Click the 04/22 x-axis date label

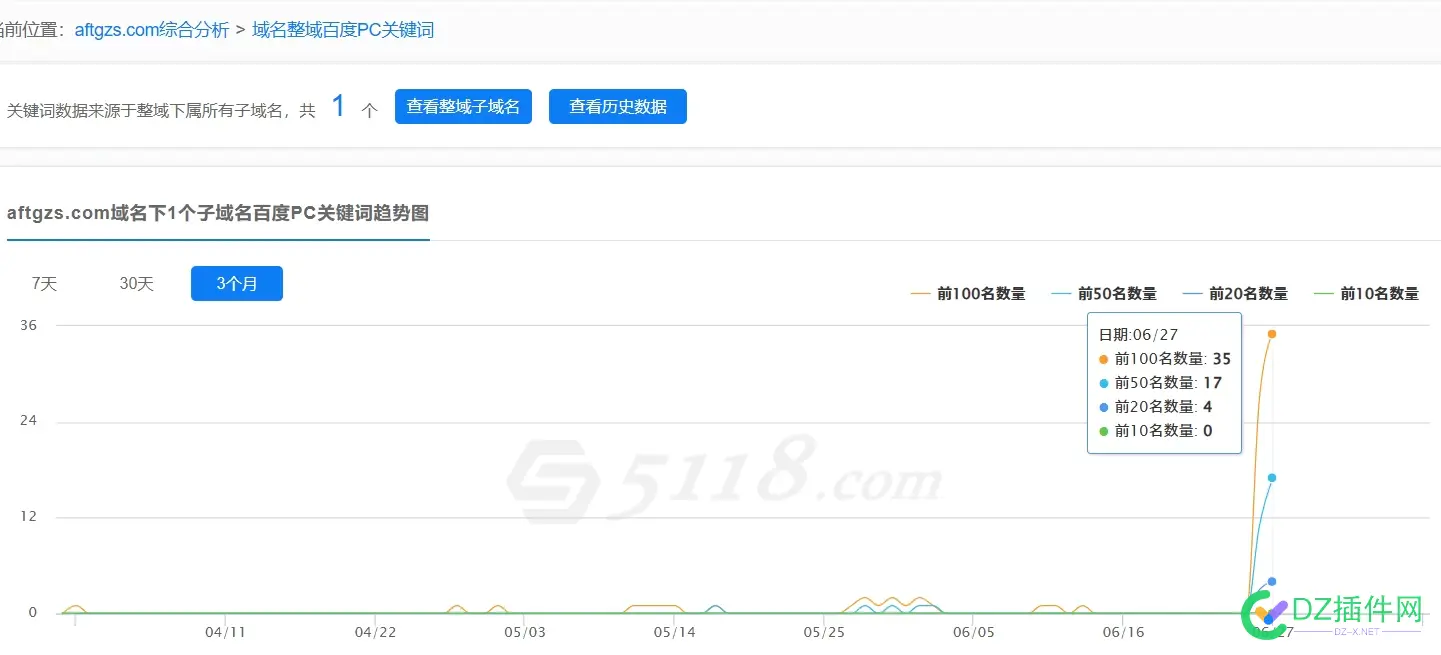pyautogui.click(x=376, y=633)
